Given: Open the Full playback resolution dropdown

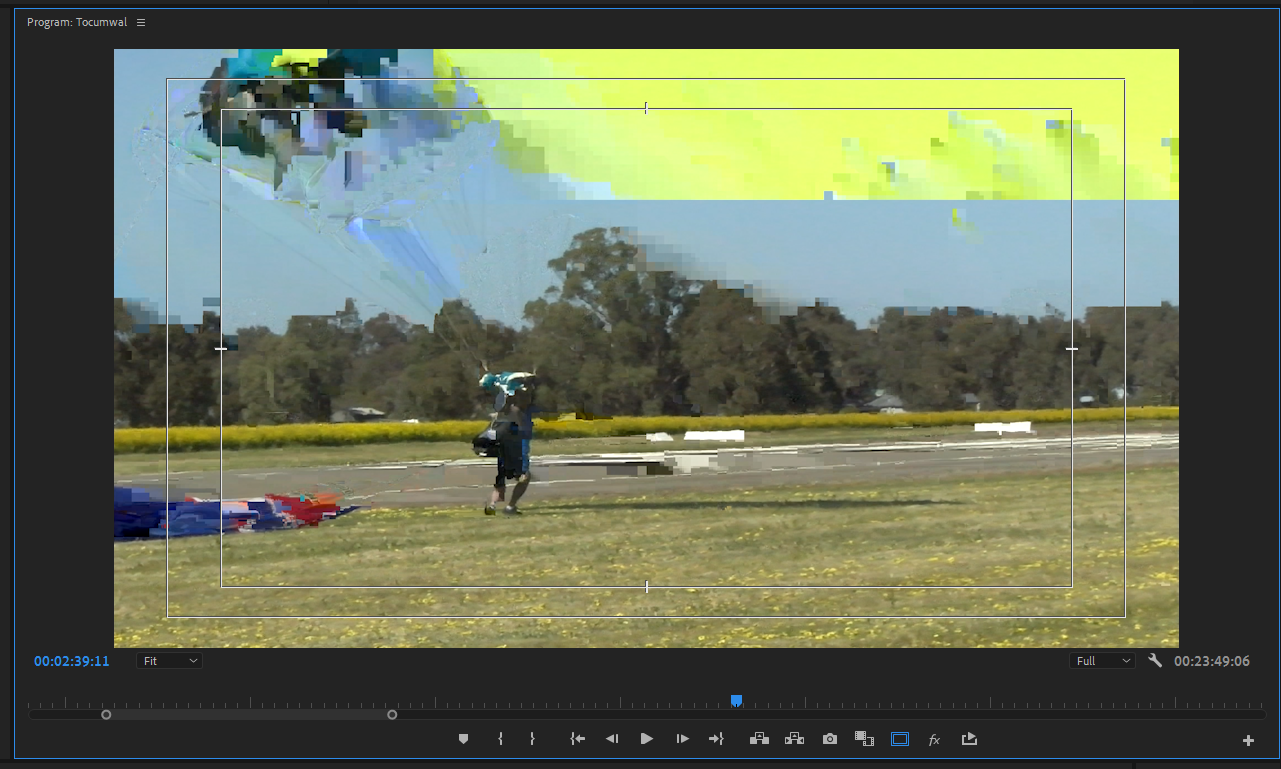Looking at the screenshot, I should [x=1101, y=660].
